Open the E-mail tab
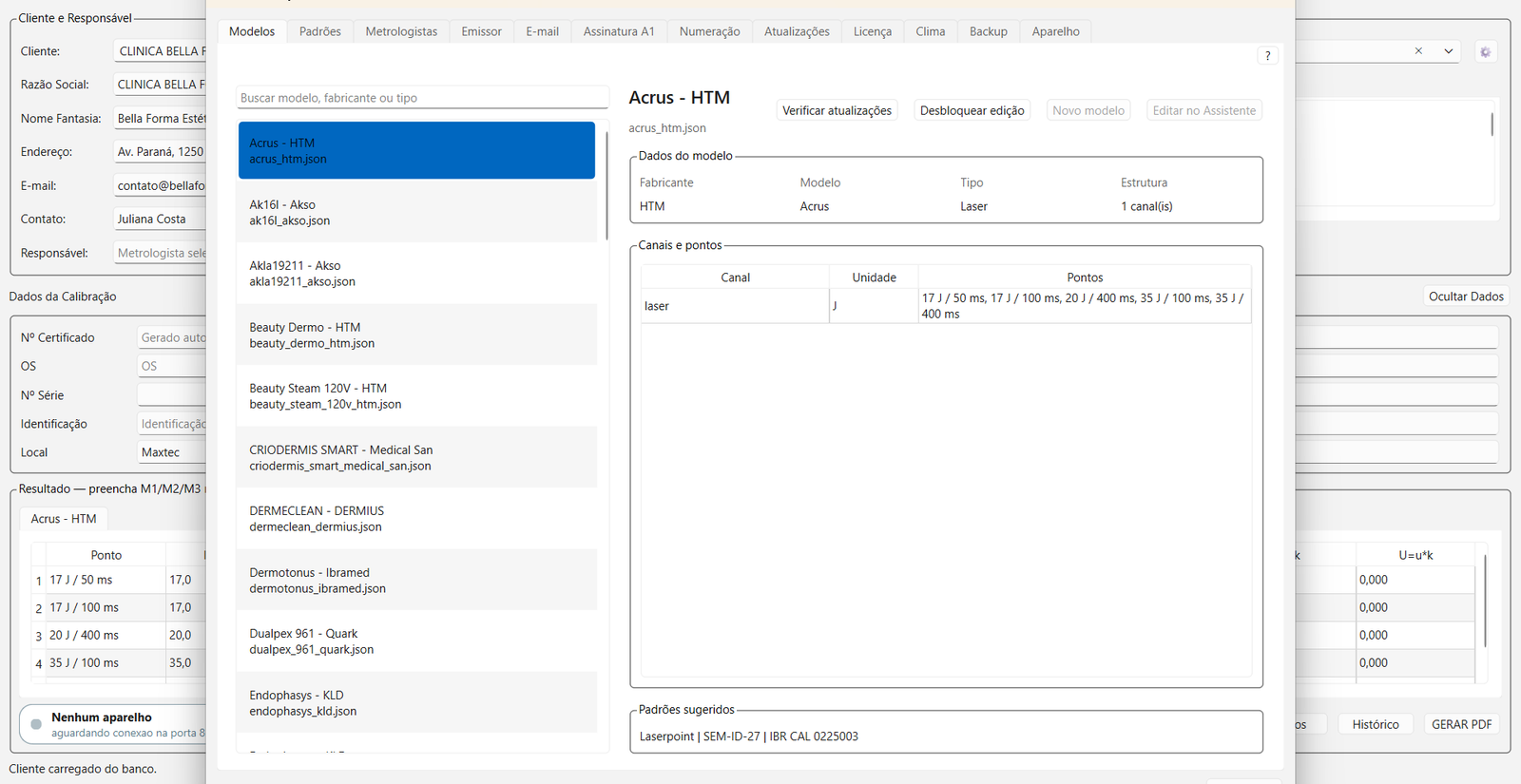Image resolution: width=1521 pixels, height=784 pixels. click(x=543, y=31)
